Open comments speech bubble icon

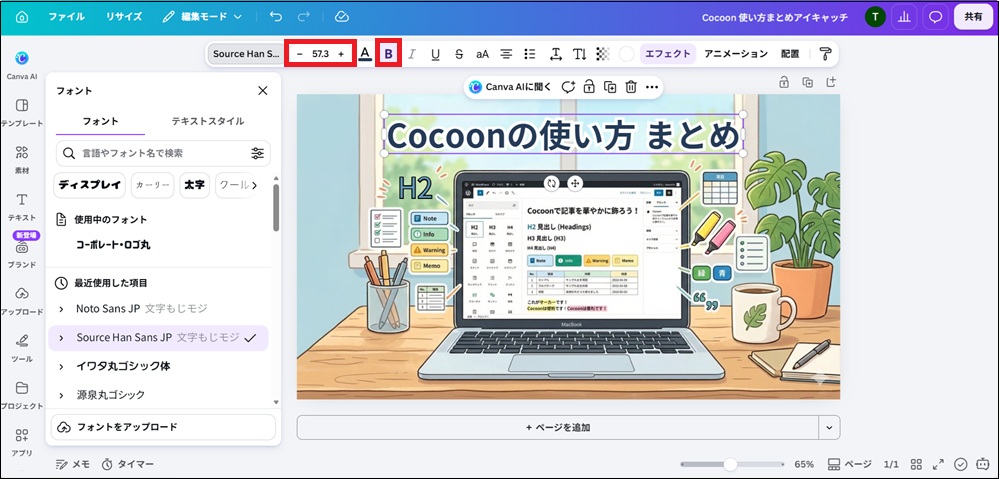point(935,17)
